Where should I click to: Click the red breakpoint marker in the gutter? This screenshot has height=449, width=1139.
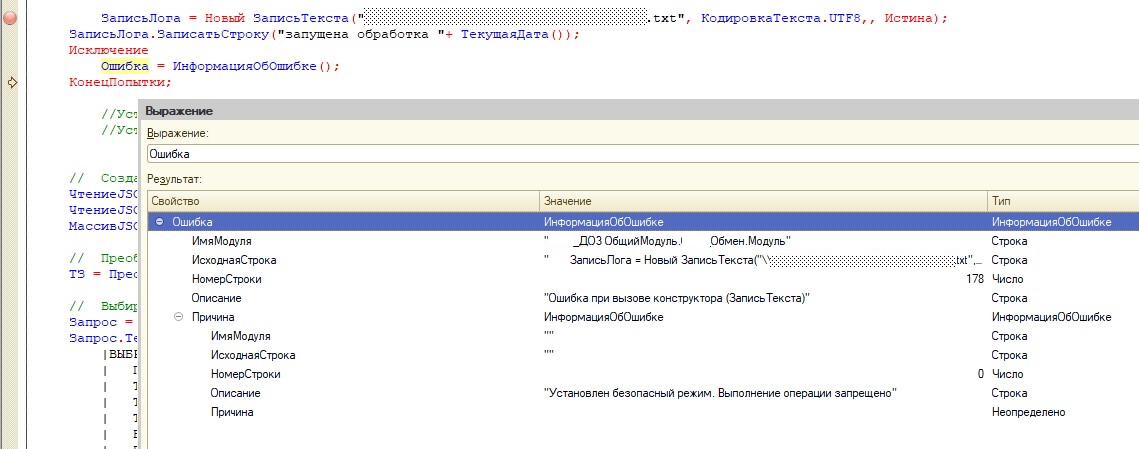click(x=10, y=19)
